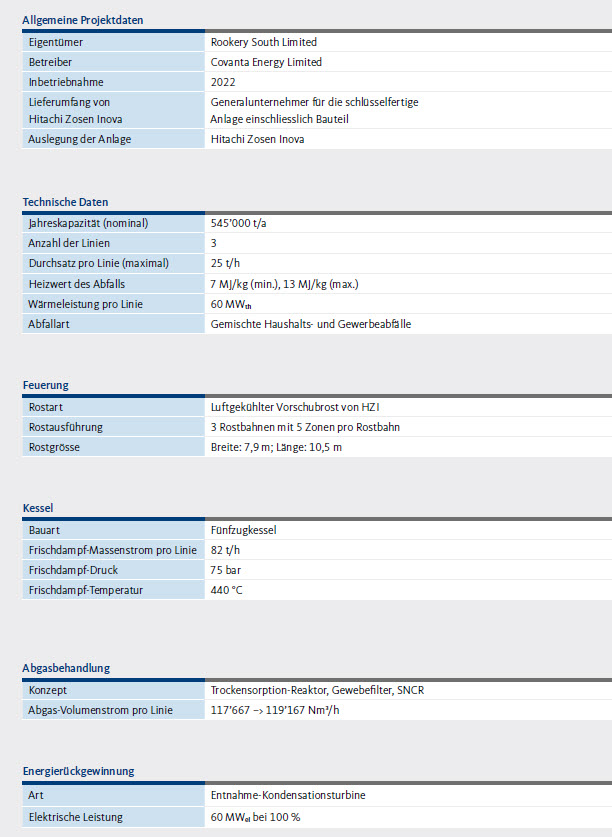This screenshot has height=837, width=612.
Task: Click the 'Energierückgewinnung' section heading
Action: tap(78, 771)
